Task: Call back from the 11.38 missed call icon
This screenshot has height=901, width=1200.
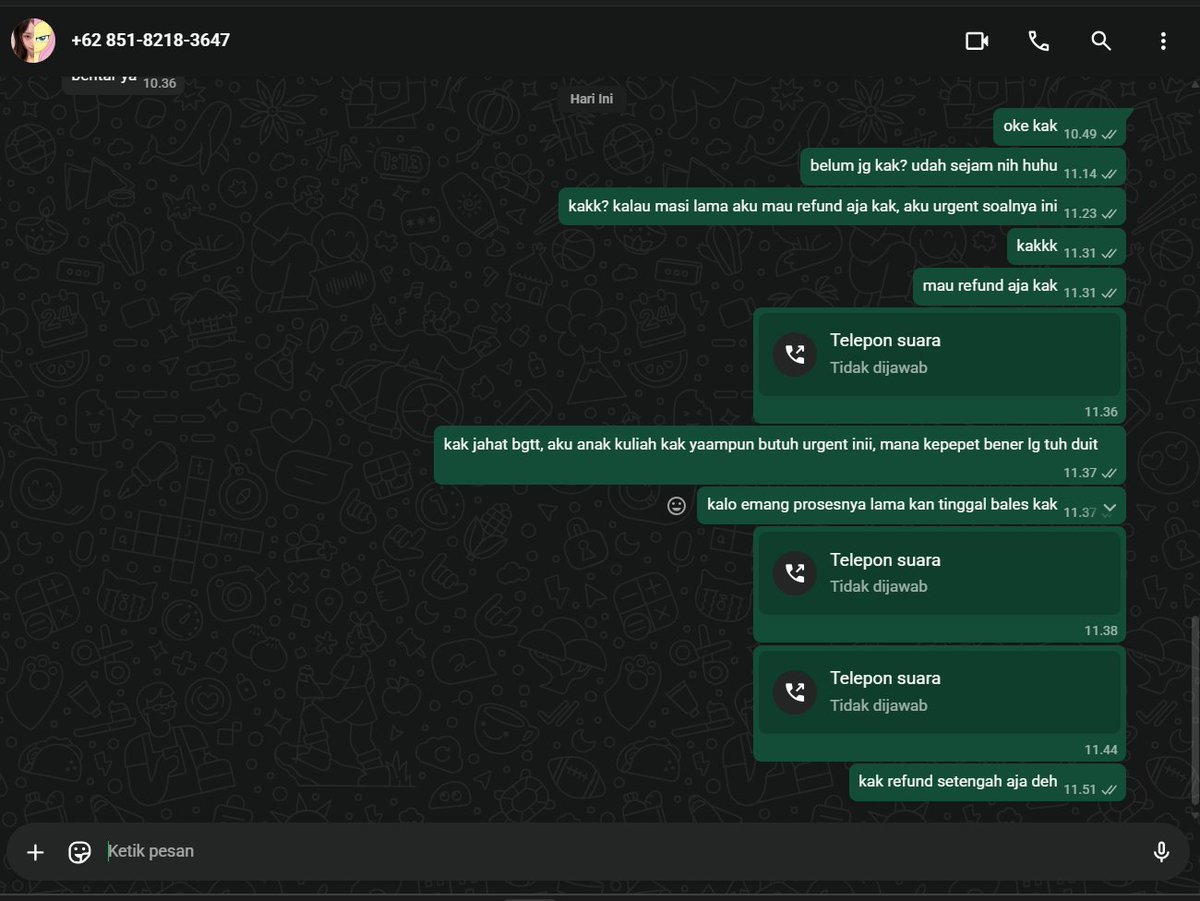Action: 795,573
